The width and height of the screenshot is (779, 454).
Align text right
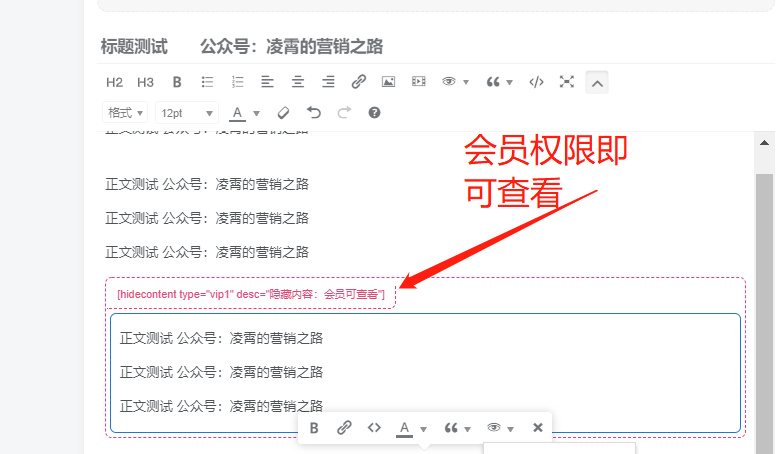(x=328, y=82)
